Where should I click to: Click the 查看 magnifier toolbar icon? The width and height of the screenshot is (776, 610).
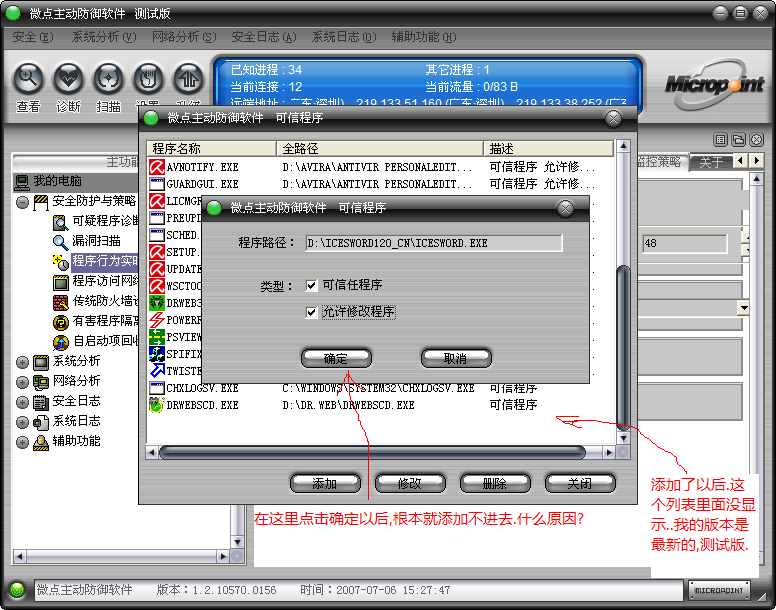tap(28, 78)
